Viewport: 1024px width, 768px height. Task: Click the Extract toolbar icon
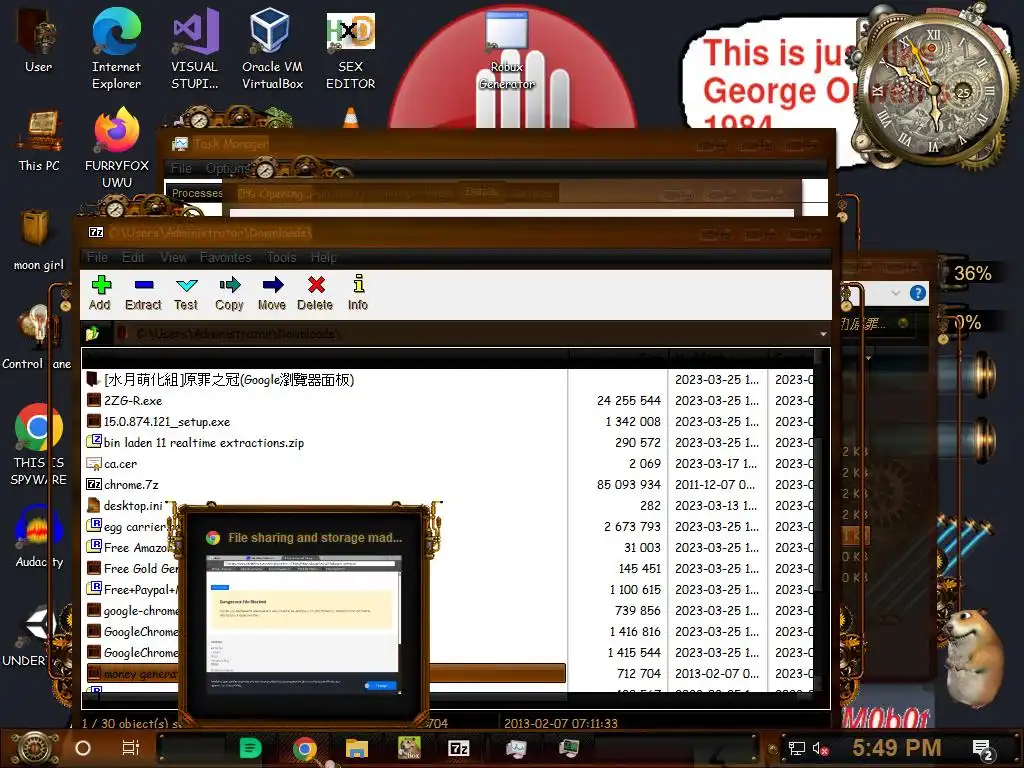[143, 293]
